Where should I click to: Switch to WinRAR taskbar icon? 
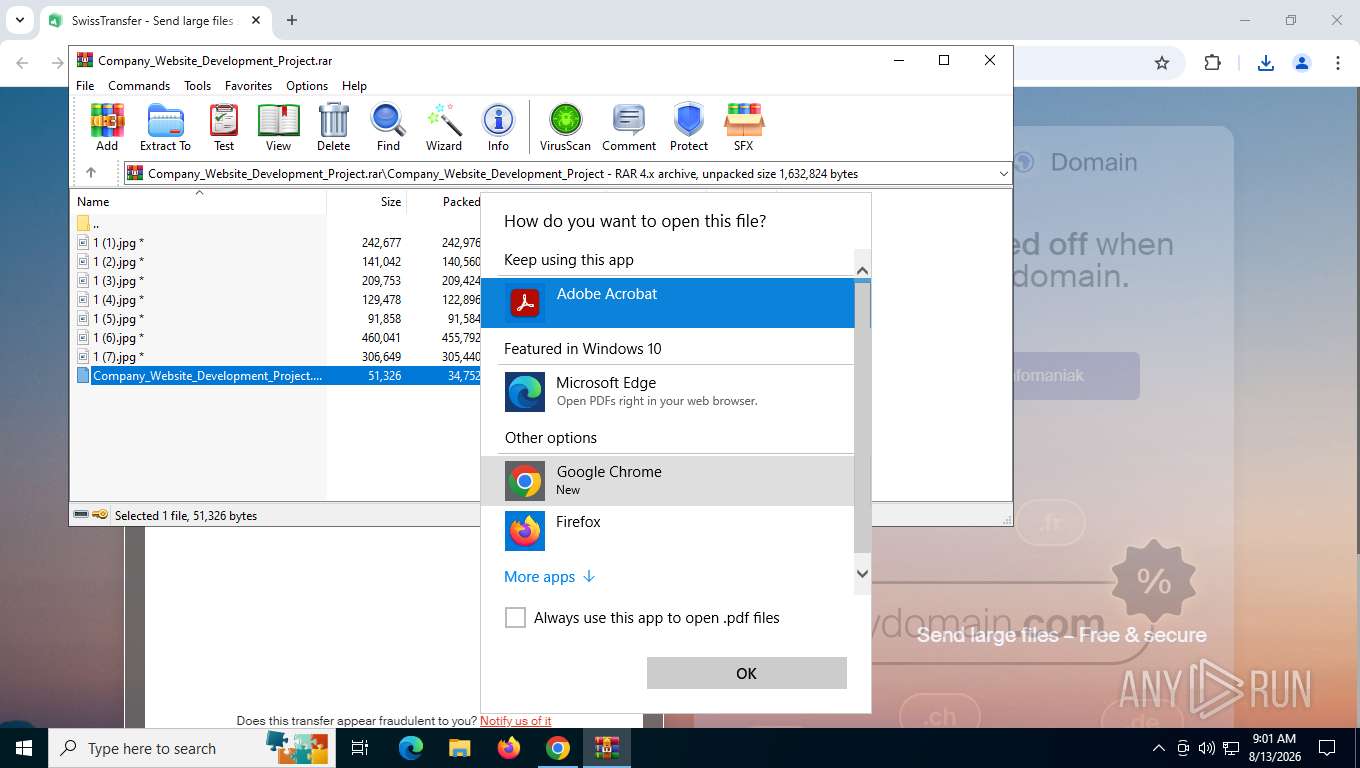[x=607, y=748]
